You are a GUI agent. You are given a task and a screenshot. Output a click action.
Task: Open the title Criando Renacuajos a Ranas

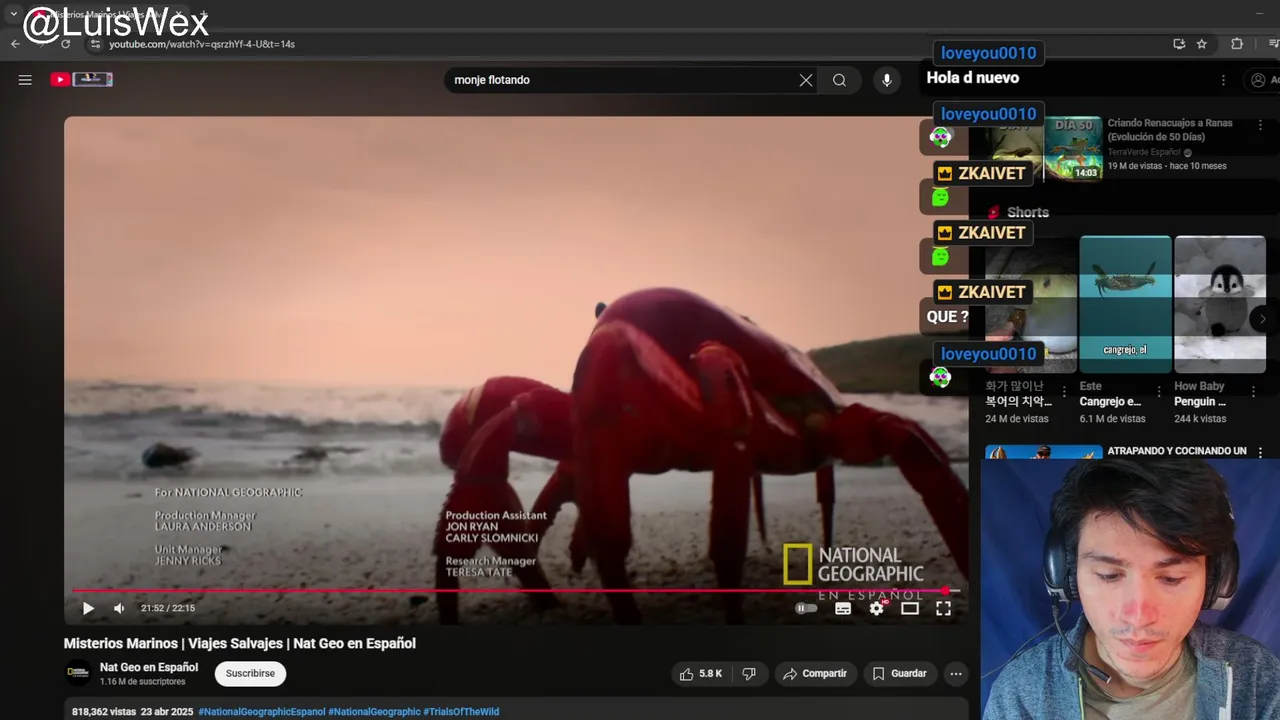point(1170,130)
